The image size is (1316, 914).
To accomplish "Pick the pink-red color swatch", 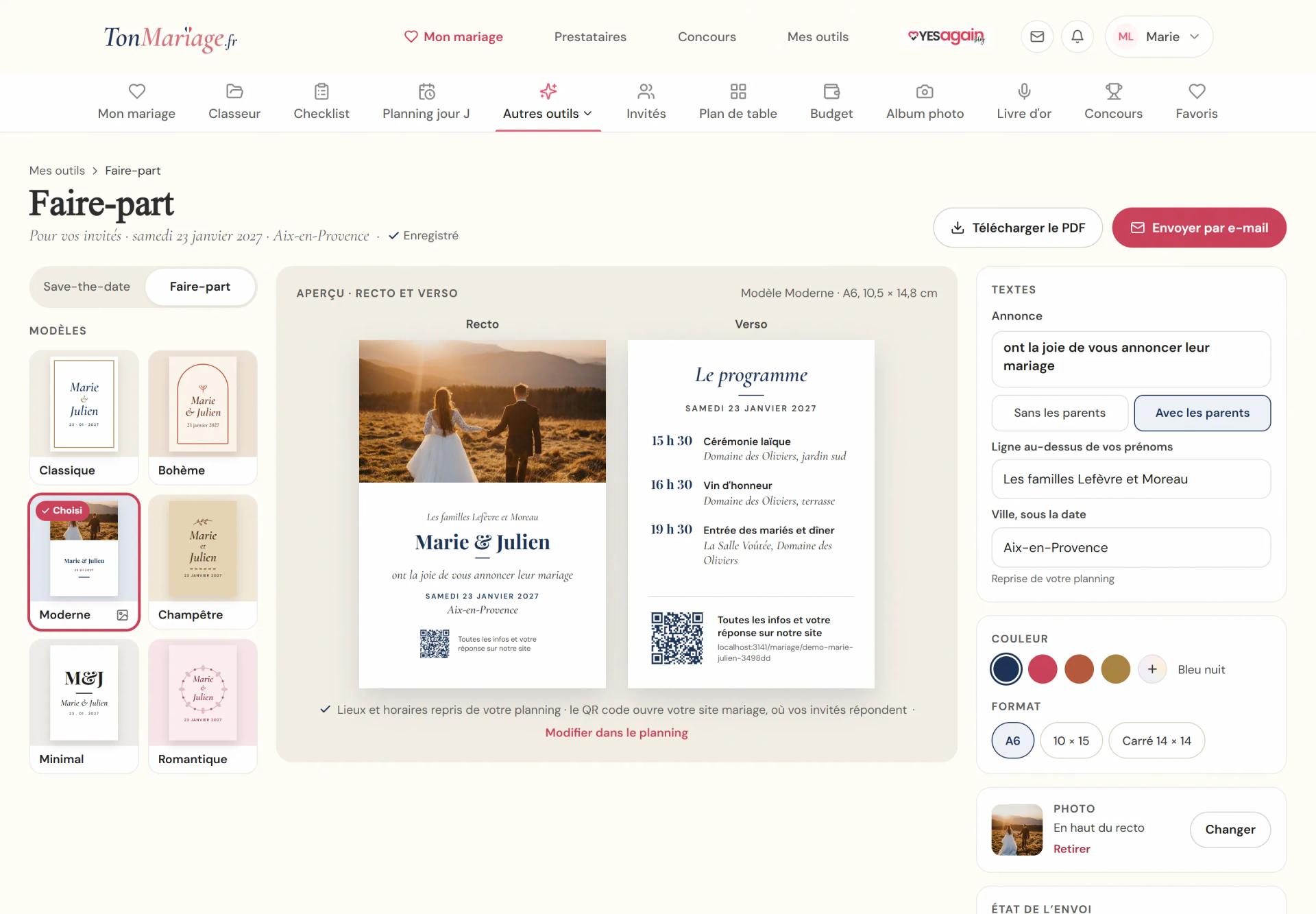I will click(x=1043, y=669).
